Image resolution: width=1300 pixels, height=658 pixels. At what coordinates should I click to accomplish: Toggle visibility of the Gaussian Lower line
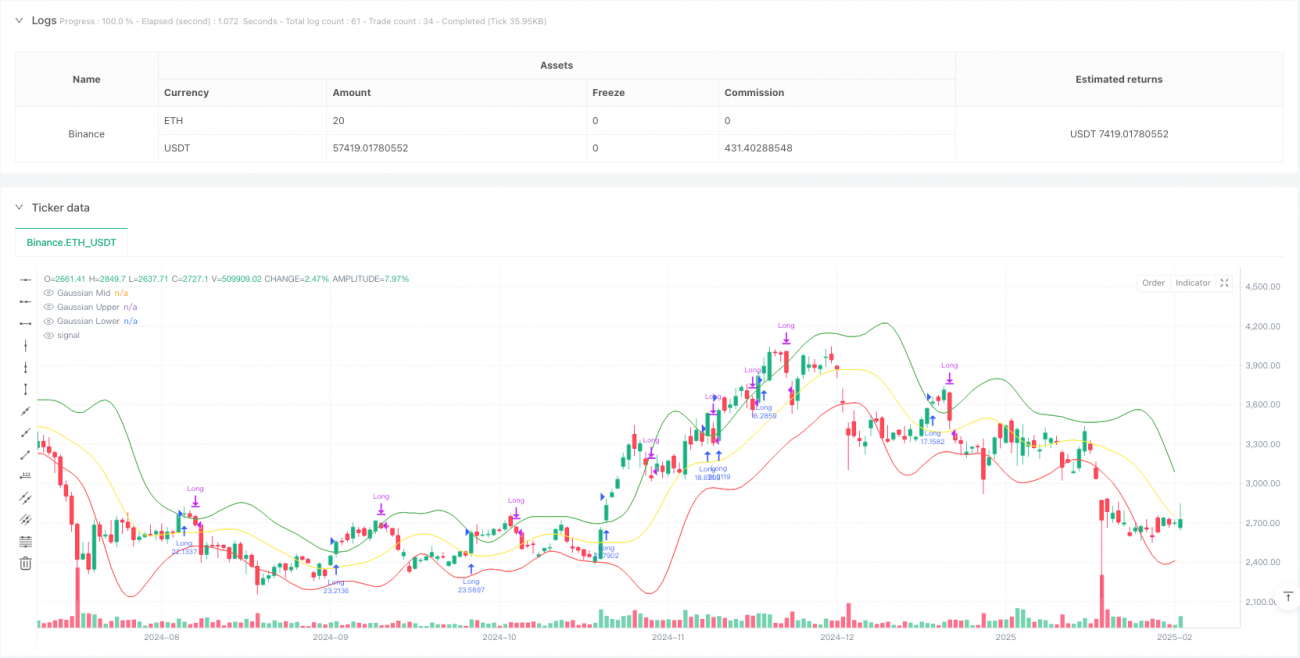tap(49, 321)
